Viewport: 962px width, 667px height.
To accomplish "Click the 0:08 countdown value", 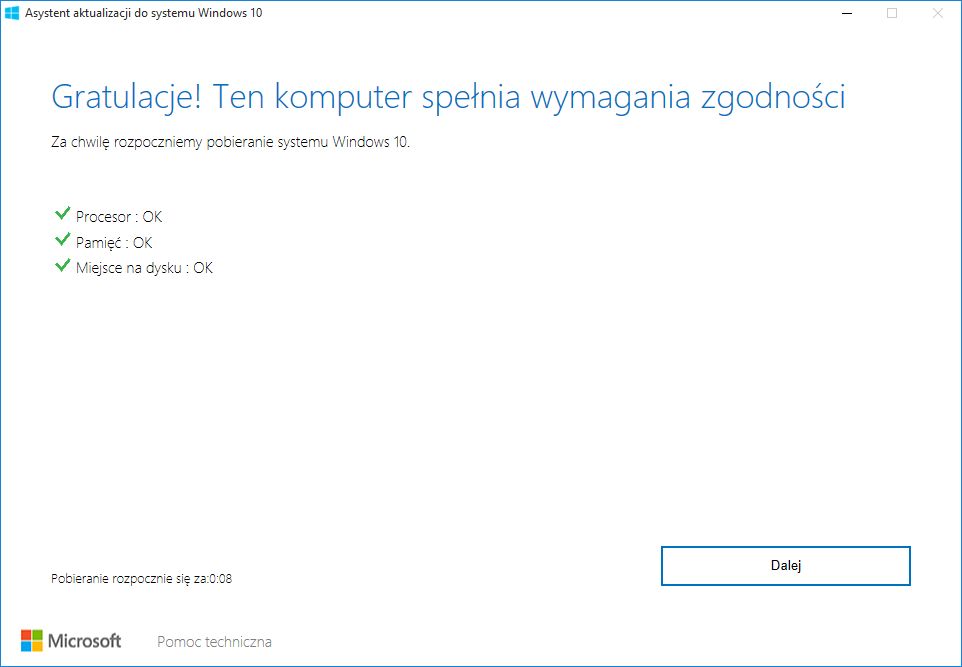I will [221, 579].
